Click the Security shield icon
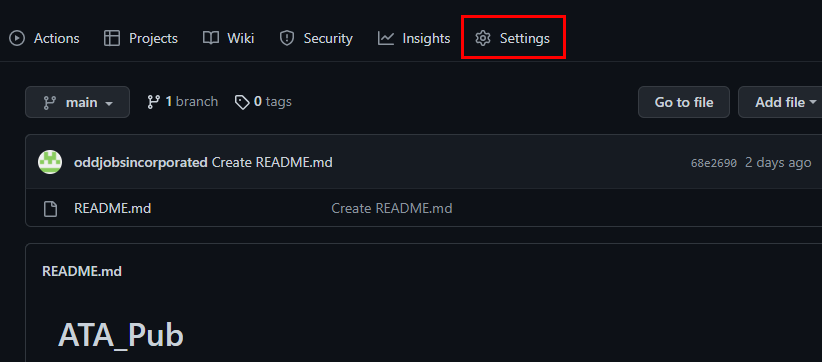This screenshot has width=822, height=362. (287, 38)
